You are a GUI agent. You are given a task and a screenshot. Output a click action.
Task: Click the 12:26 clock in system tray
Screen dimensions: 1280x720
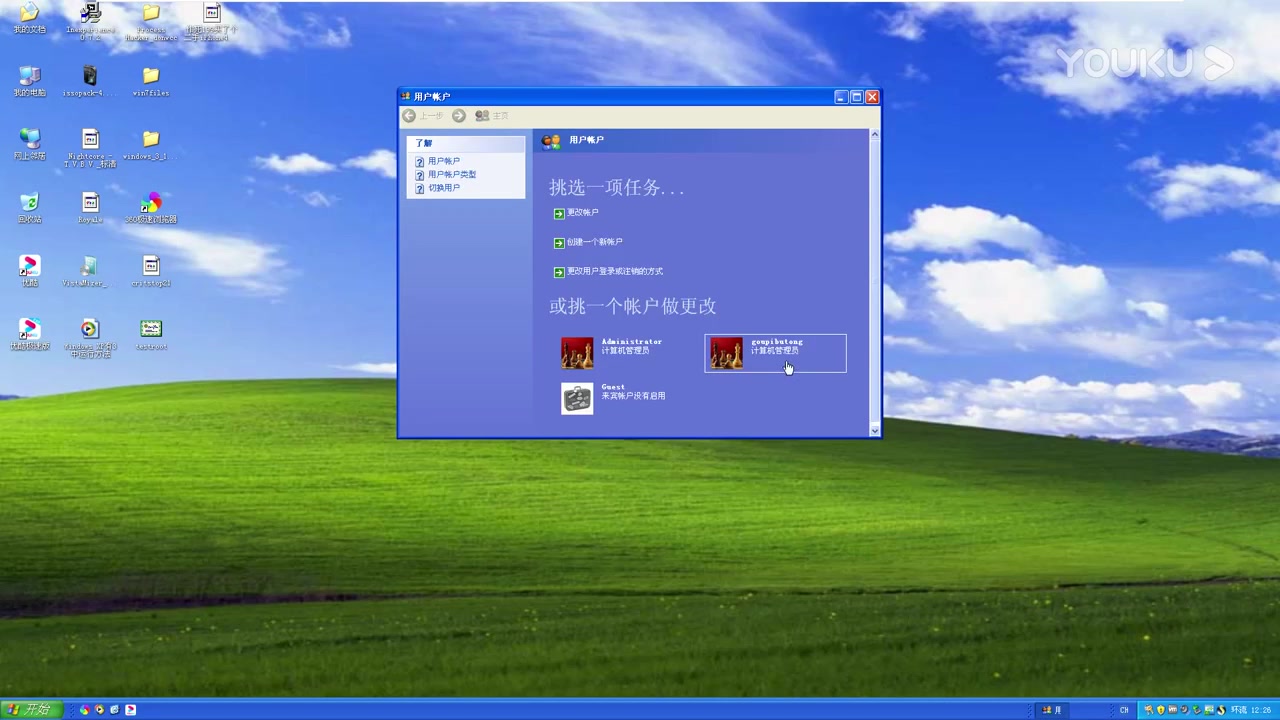(1261, 710)
